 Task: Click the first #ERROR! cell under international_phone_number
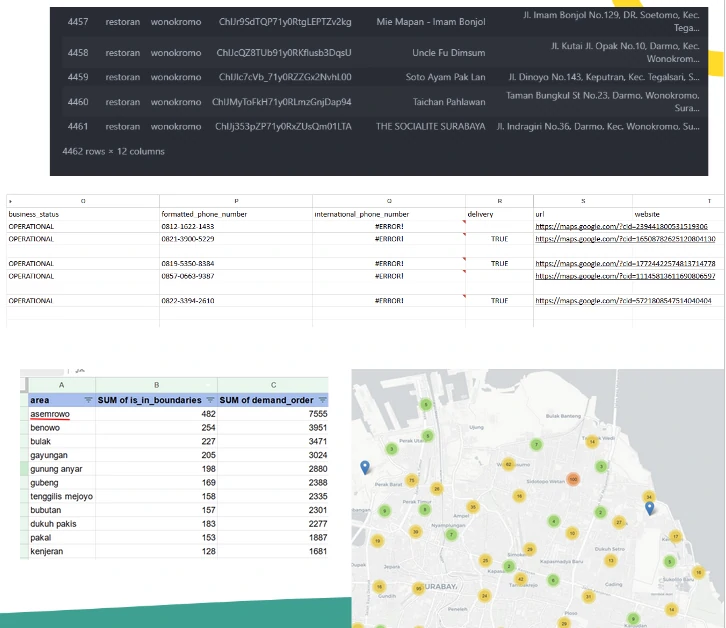(388, 227)
